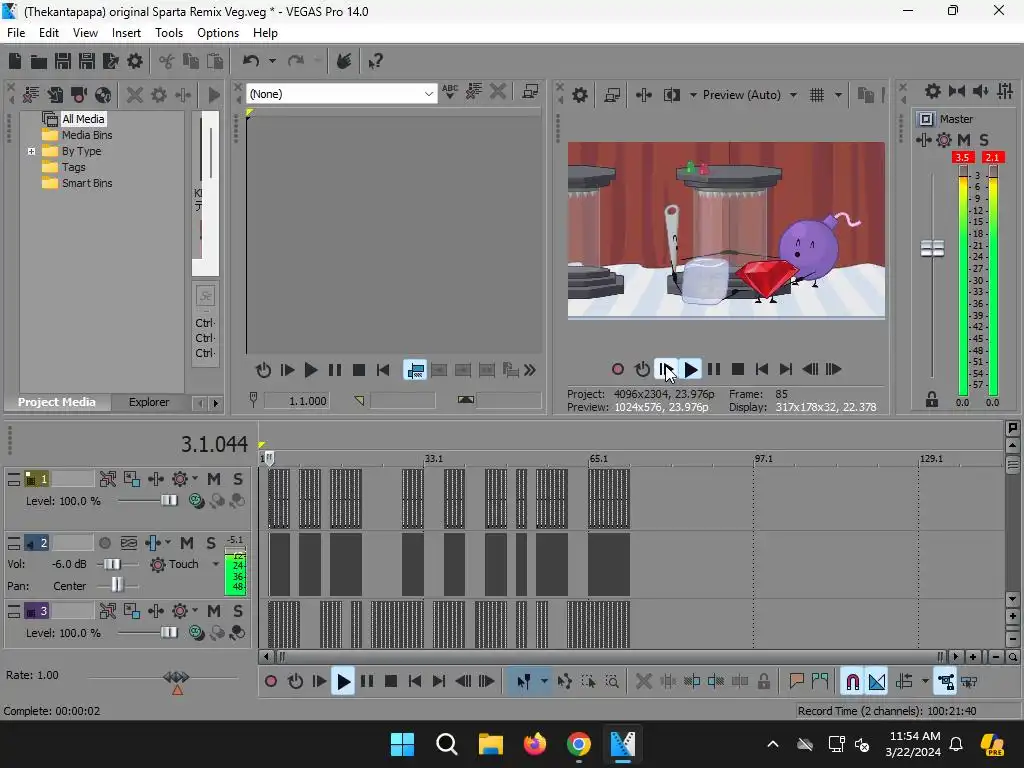This screenshot has width=1024, height=768.
Task: Go to project end in preview
Action: 786,370
